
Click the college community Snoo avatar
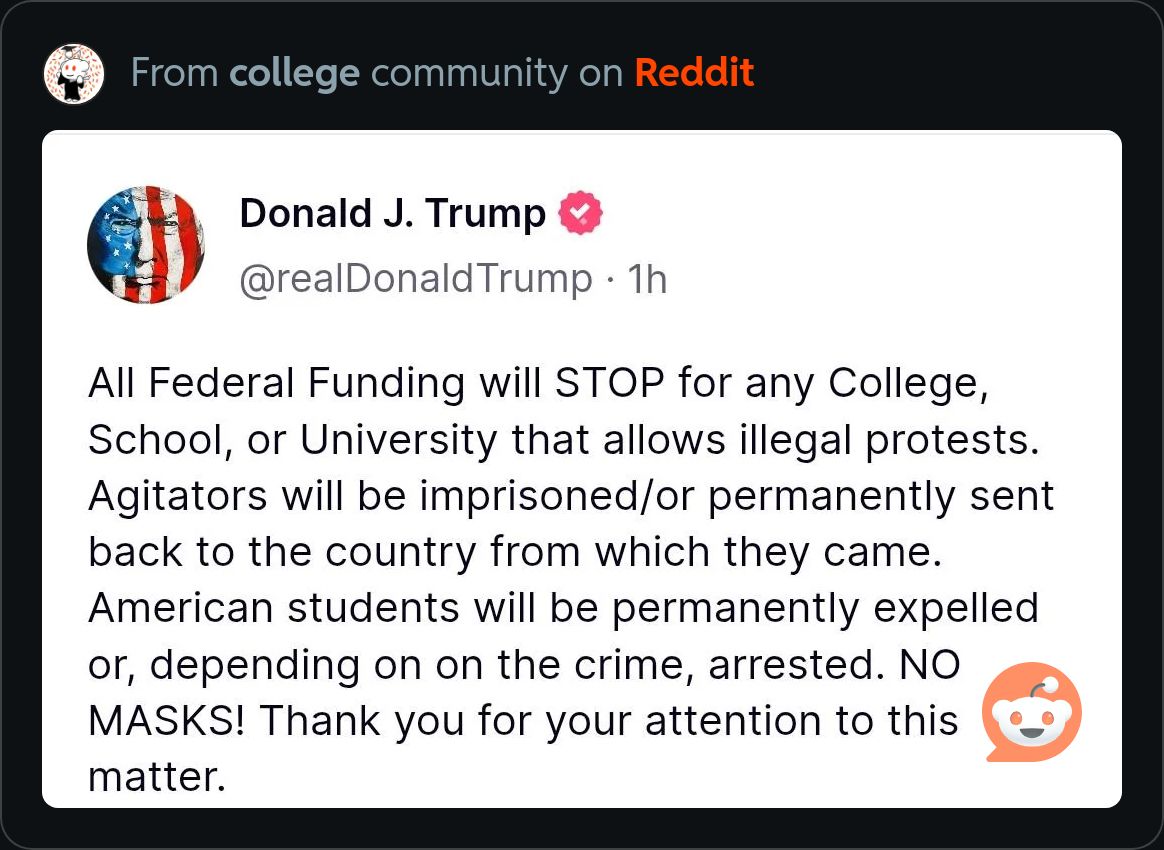click(x=73, y=73)
